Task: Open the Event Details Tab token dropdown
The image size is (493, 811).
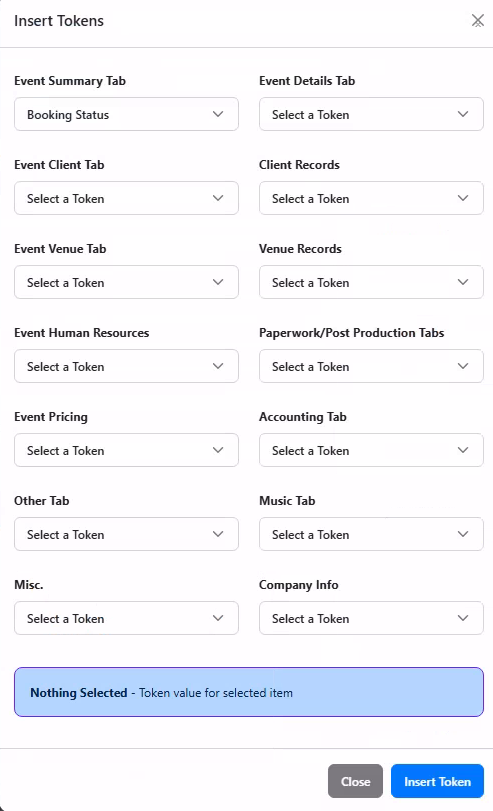Action: 371,114
